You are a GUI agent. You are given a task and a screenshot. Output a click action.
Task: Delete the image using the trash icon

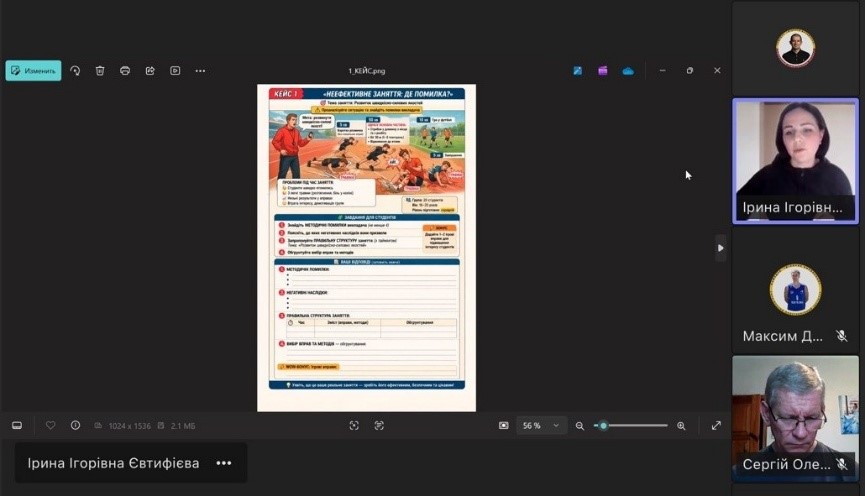(x=100, y=71)
